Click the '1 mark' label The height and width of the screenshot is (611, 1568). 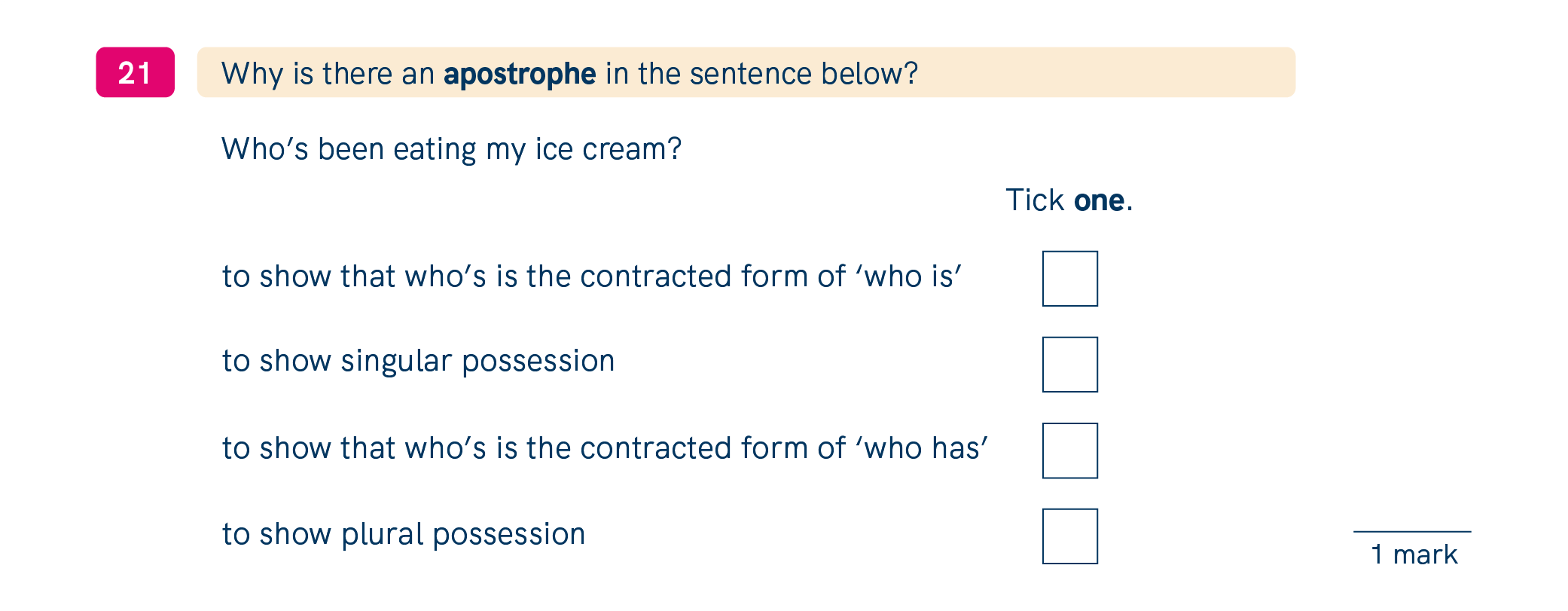(1414, 554)
